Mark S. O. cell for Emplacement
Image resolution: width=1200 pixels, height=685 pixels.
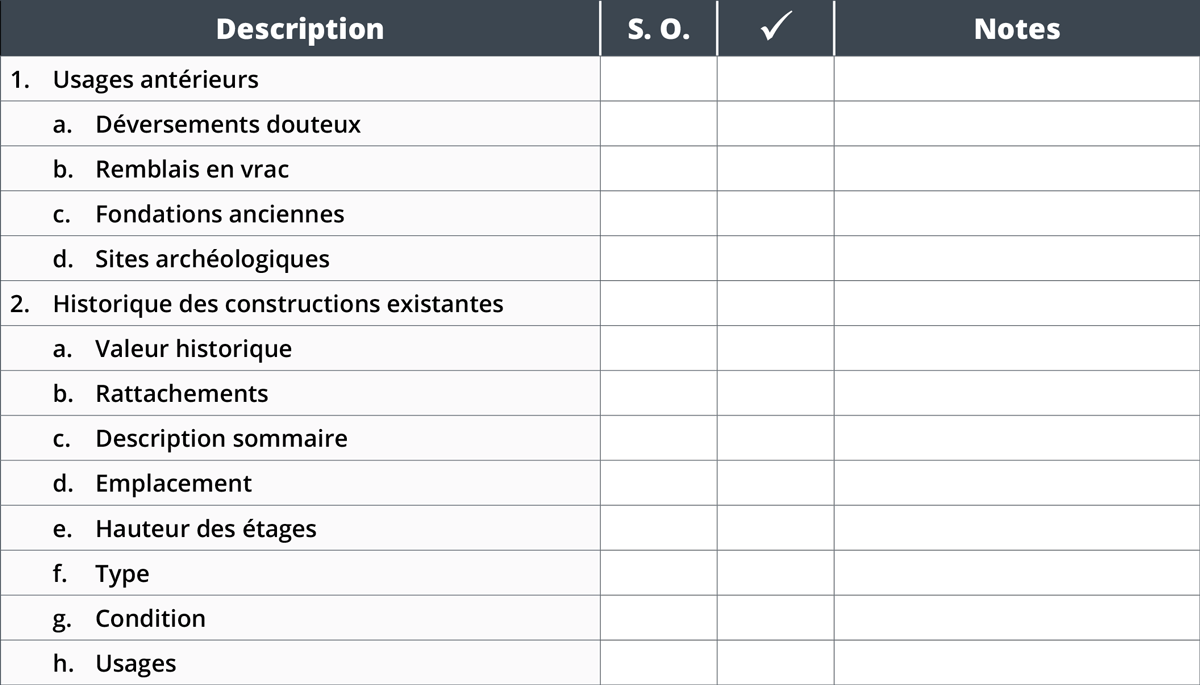click(x=658, y=483)
